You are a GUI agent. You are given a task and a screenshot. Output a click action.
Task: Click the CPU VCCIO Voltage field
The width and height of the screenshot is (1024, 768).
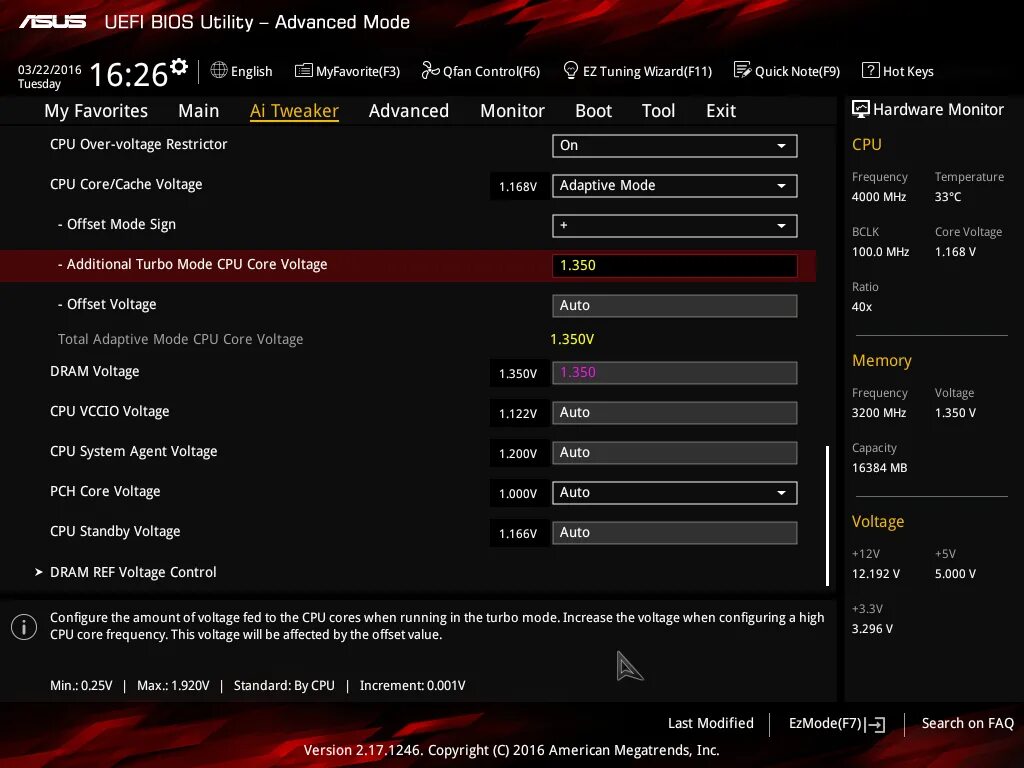coord(675,413)
